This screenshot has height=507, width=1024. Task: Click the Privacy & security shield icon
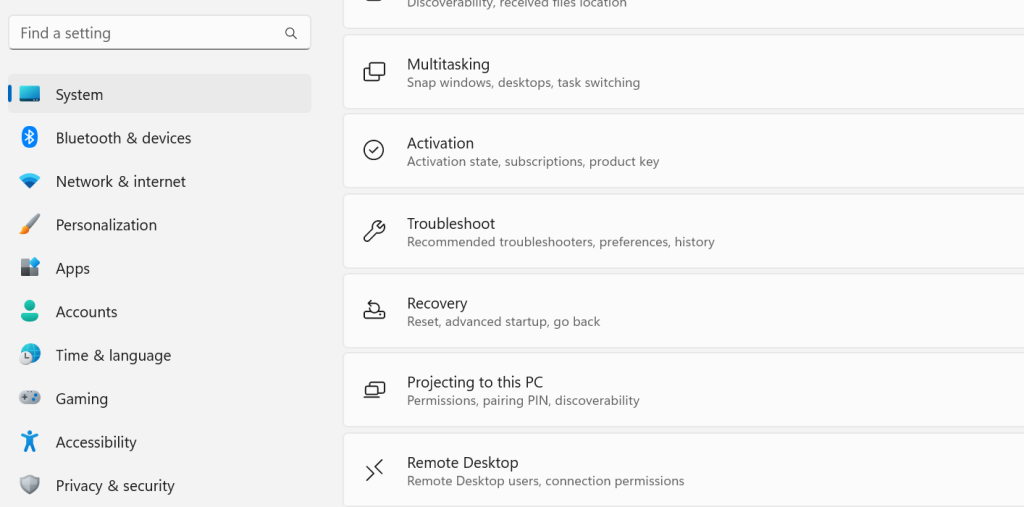click(30, 485)
